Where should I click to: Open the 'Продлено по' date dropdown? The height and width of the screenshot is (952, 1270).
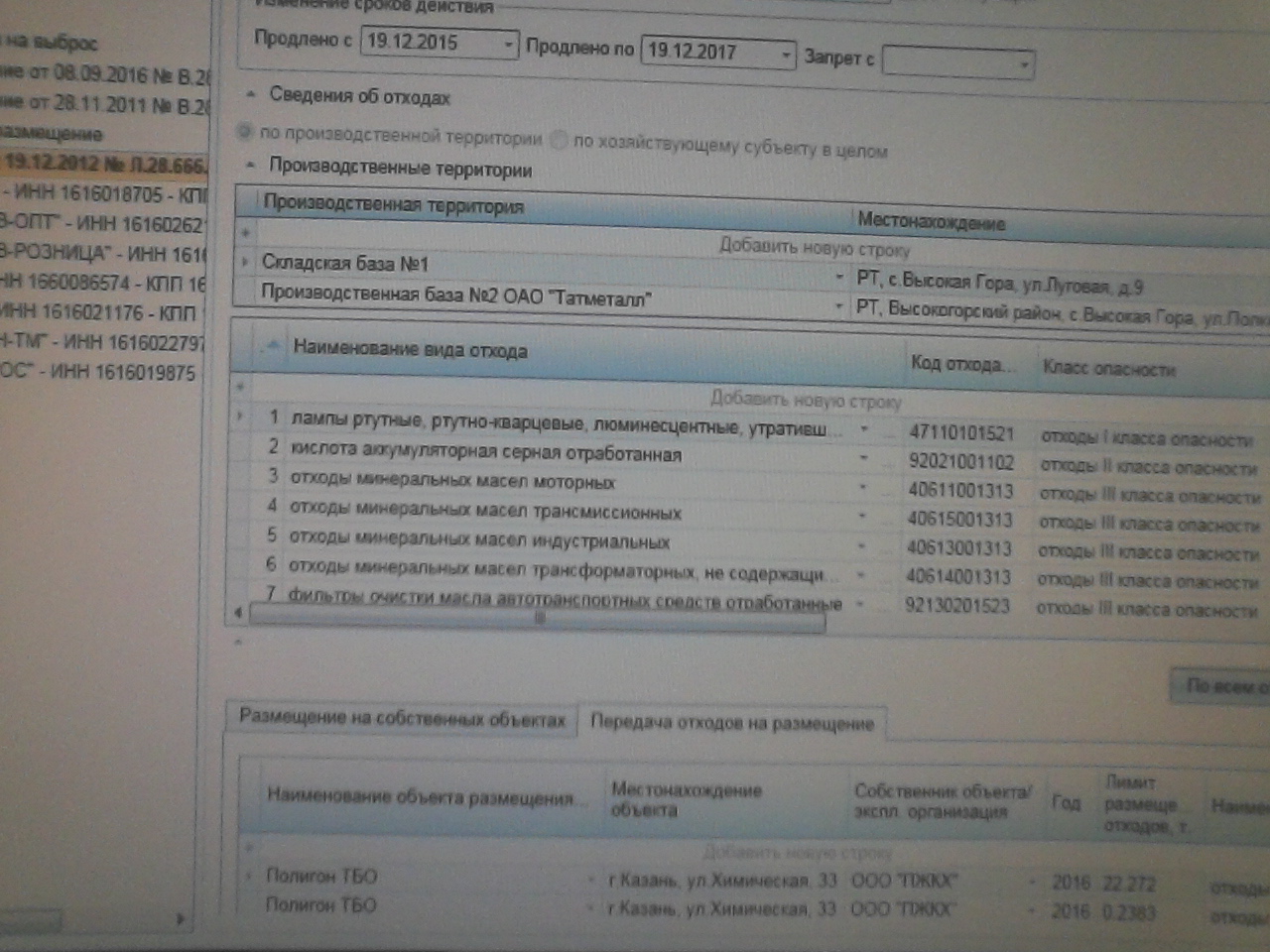(785, 55)
